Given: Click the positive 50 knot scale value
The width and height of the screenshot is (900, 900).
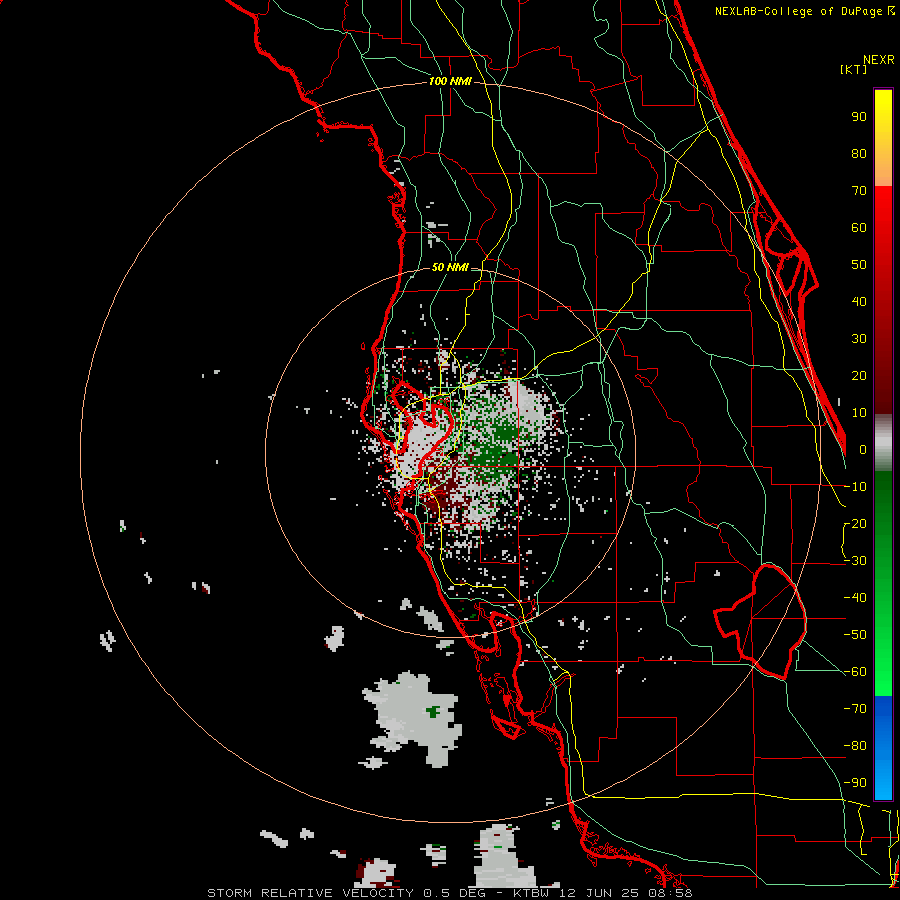Looking at the screenshot, I should coord(859,265).
